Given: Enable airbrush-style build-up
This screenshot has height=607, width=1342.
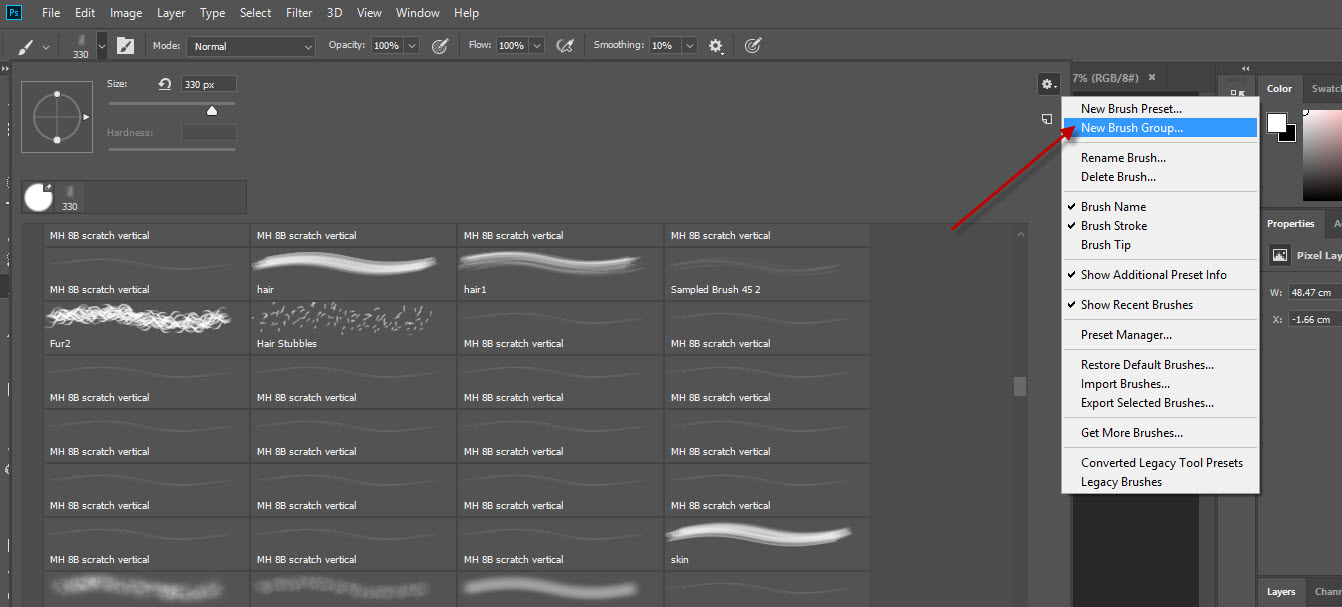Looking at the screenshot, I should 565,46.
